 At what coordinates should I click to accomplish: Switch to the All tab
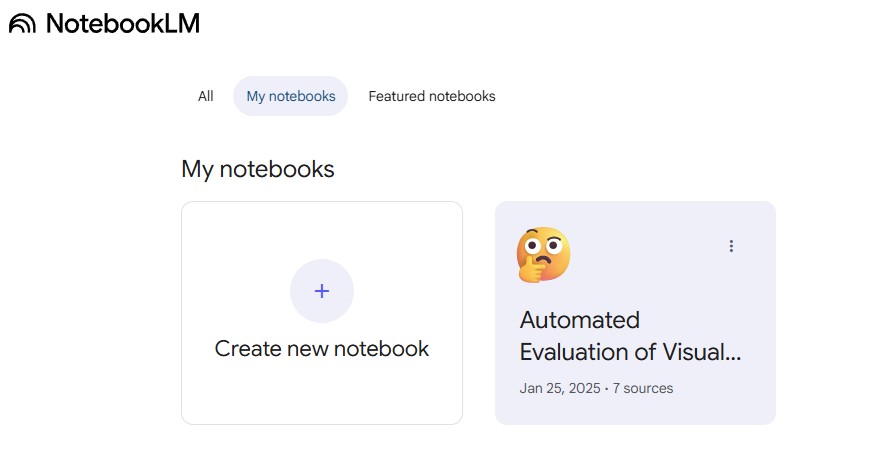pos(205,96)
